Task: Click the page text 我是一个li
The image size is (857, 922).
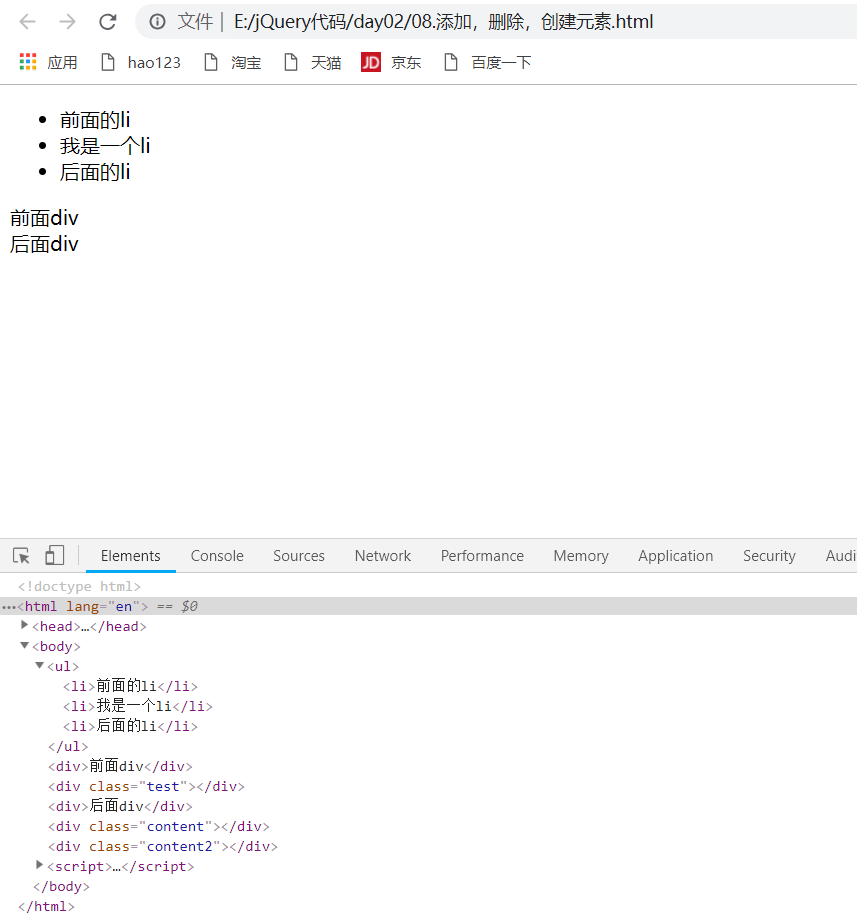Action: tap(105, 146)
